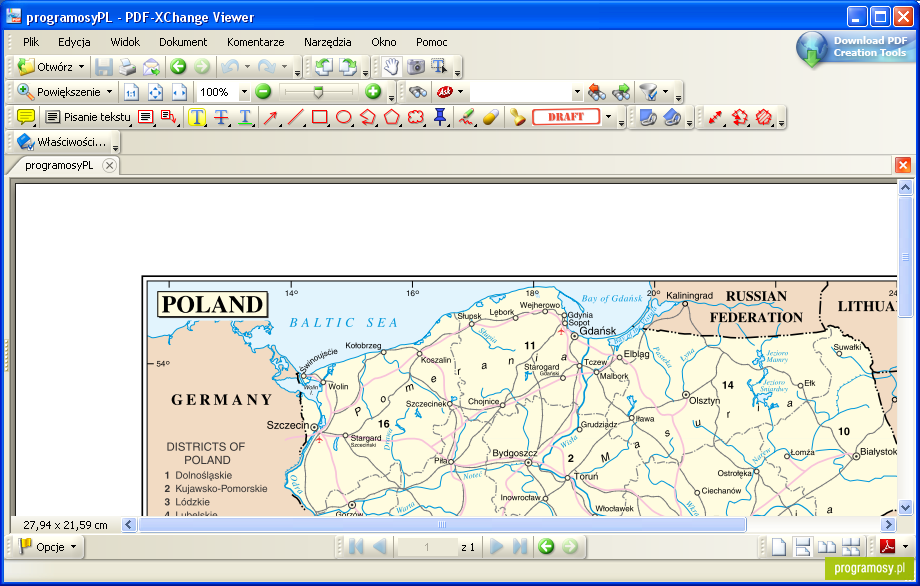Screen dimensions: 920x586
Task: Switch to continuous page layout
Action: pos(803,547)
